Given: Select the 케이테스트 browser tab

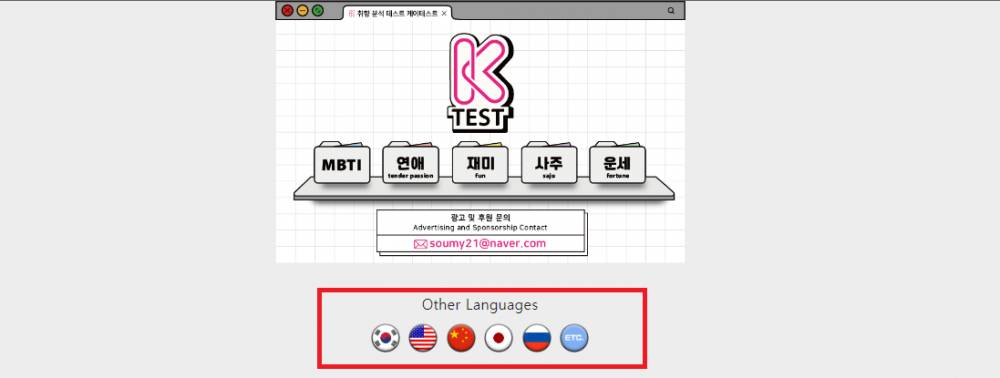Looking at the screenshot, I should click(x=397, y=13).
